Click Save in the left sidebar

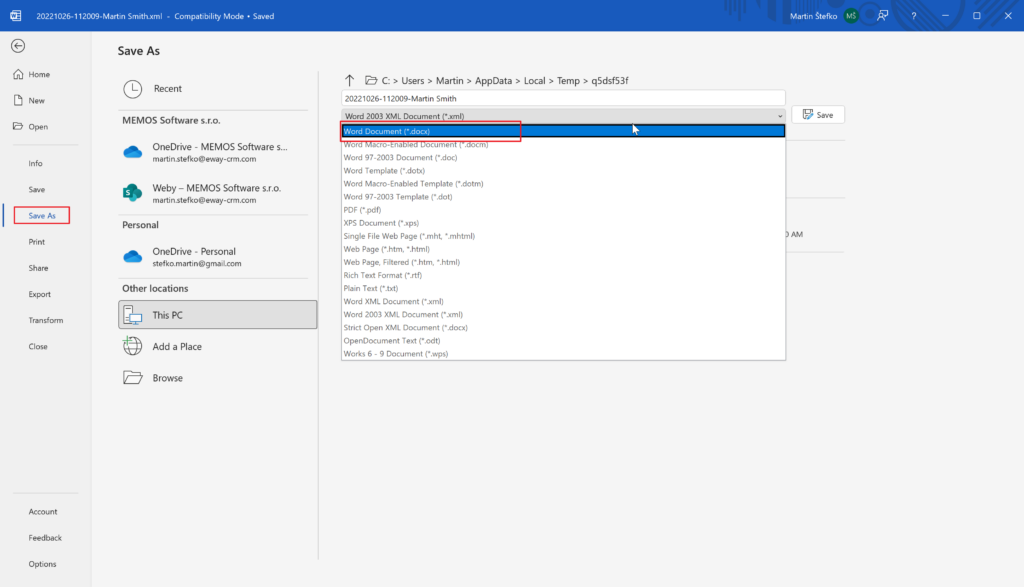[37, 189]
